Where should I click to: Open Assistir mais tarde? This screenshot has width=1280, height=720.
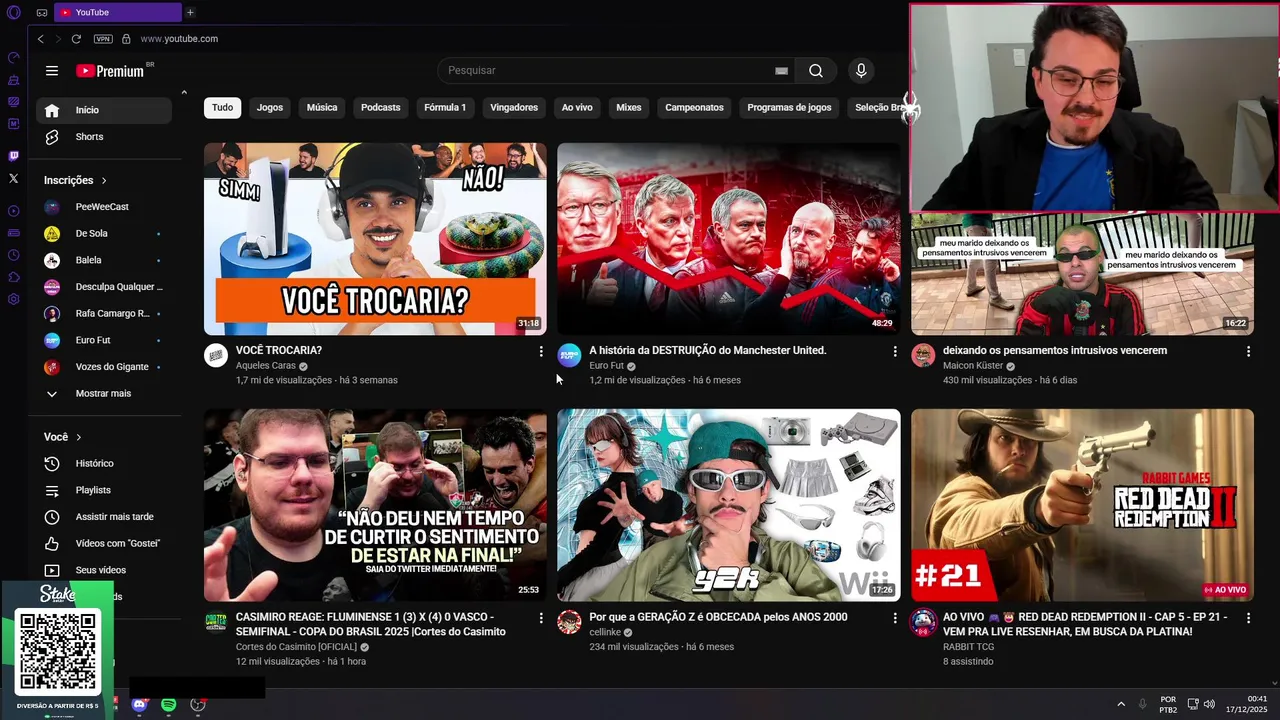click(x=104, y=517)
